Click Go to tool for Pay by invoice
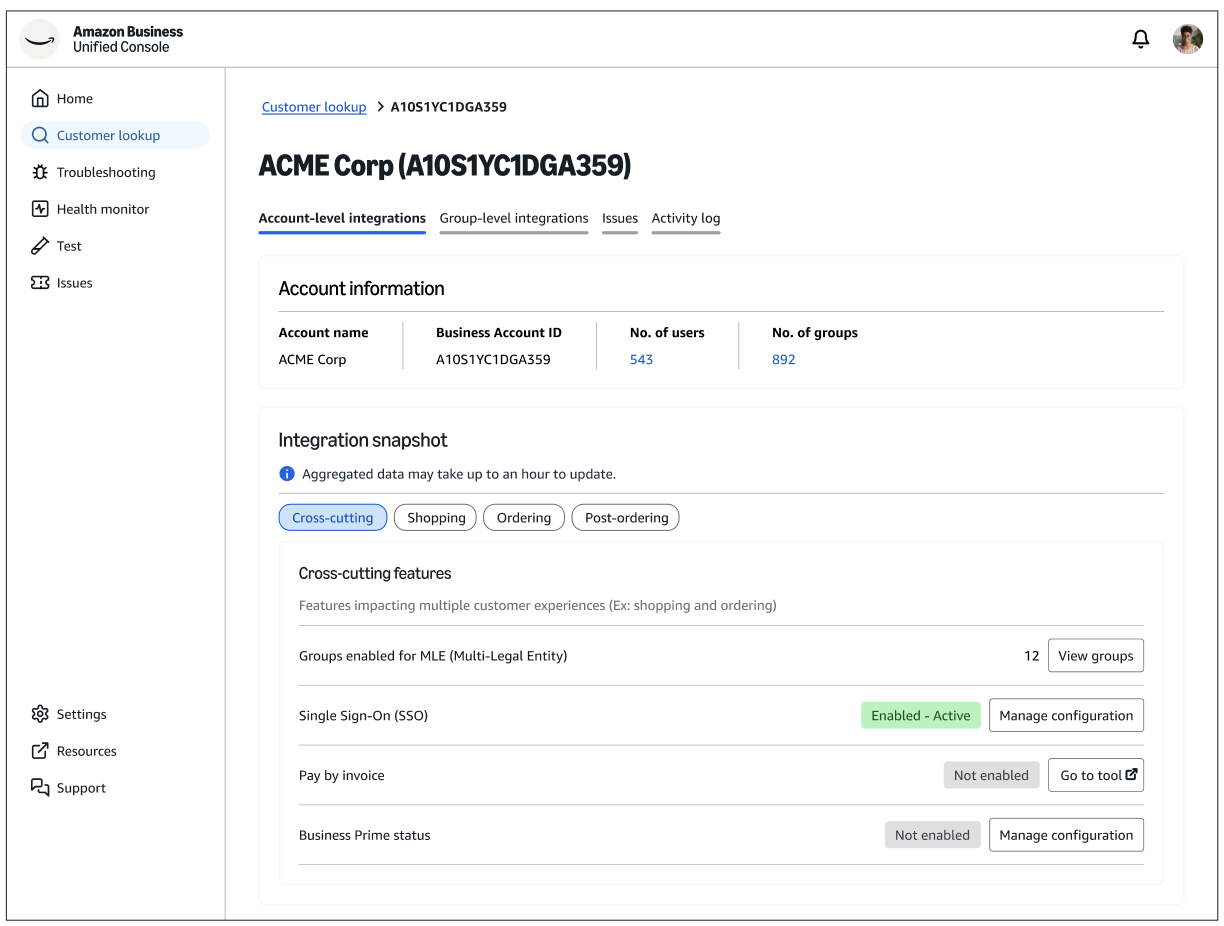 tap(1095, 775)
